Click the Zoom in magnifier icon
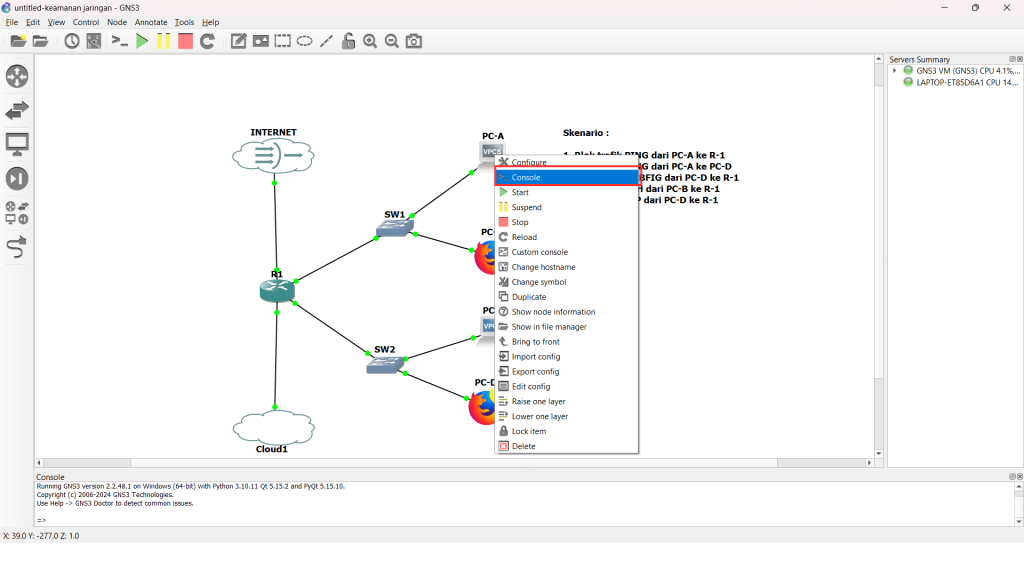 pos(370,41)
